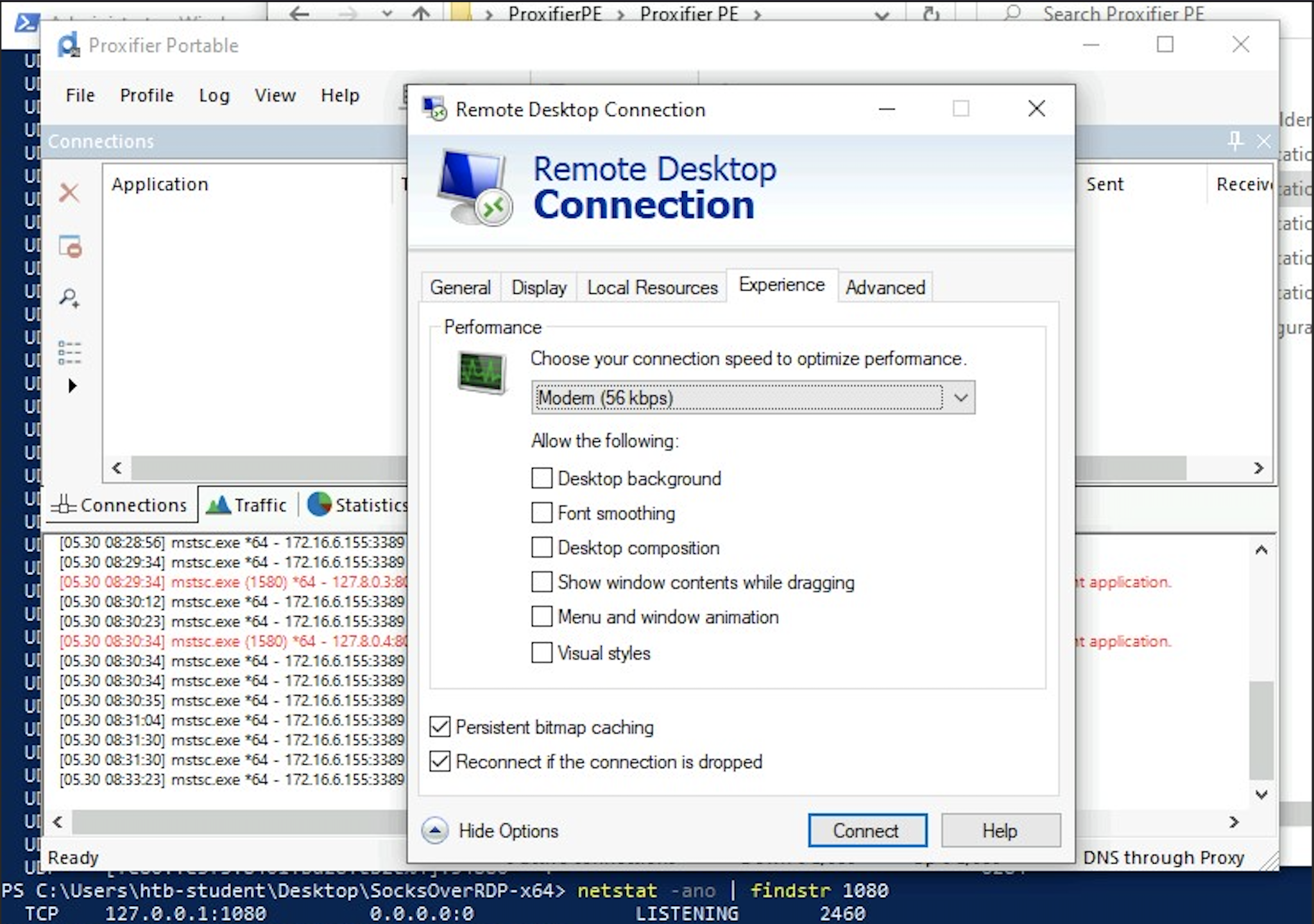The image size is (1314, 924).
Task: Open the connection speed dropdown
Action: click(960, 398)
